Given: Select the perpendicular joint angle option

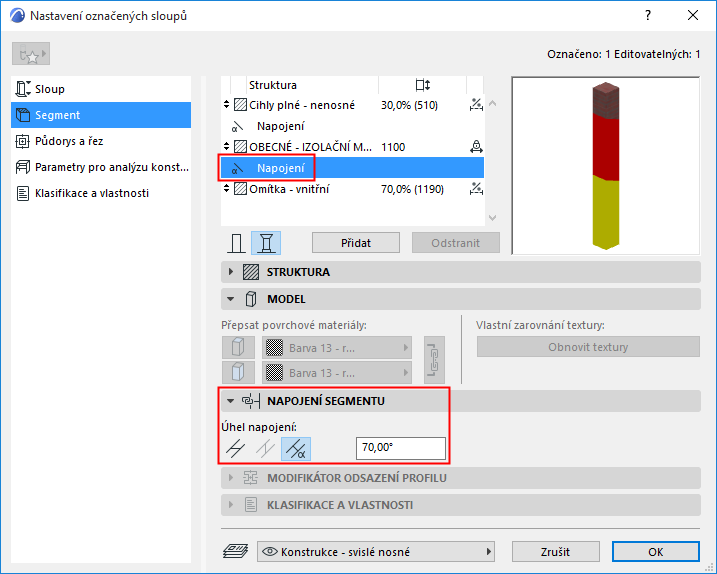Looking at the screenshot, I should (236, 448).
